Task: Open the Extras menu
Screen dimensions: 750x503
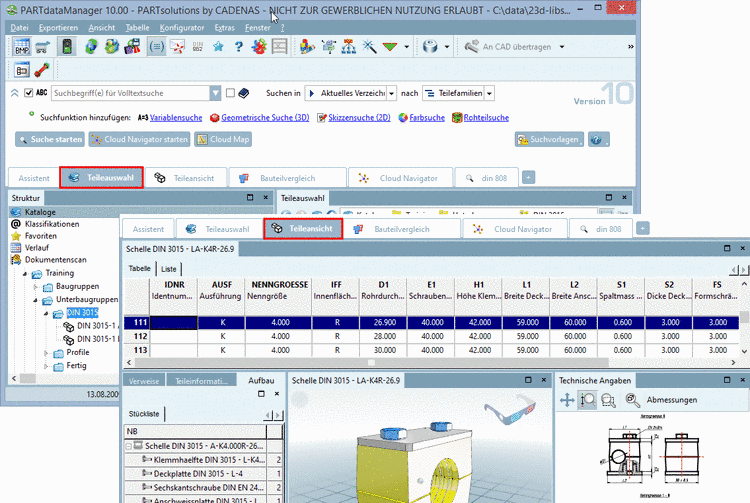Action: (x=224, y=28)
